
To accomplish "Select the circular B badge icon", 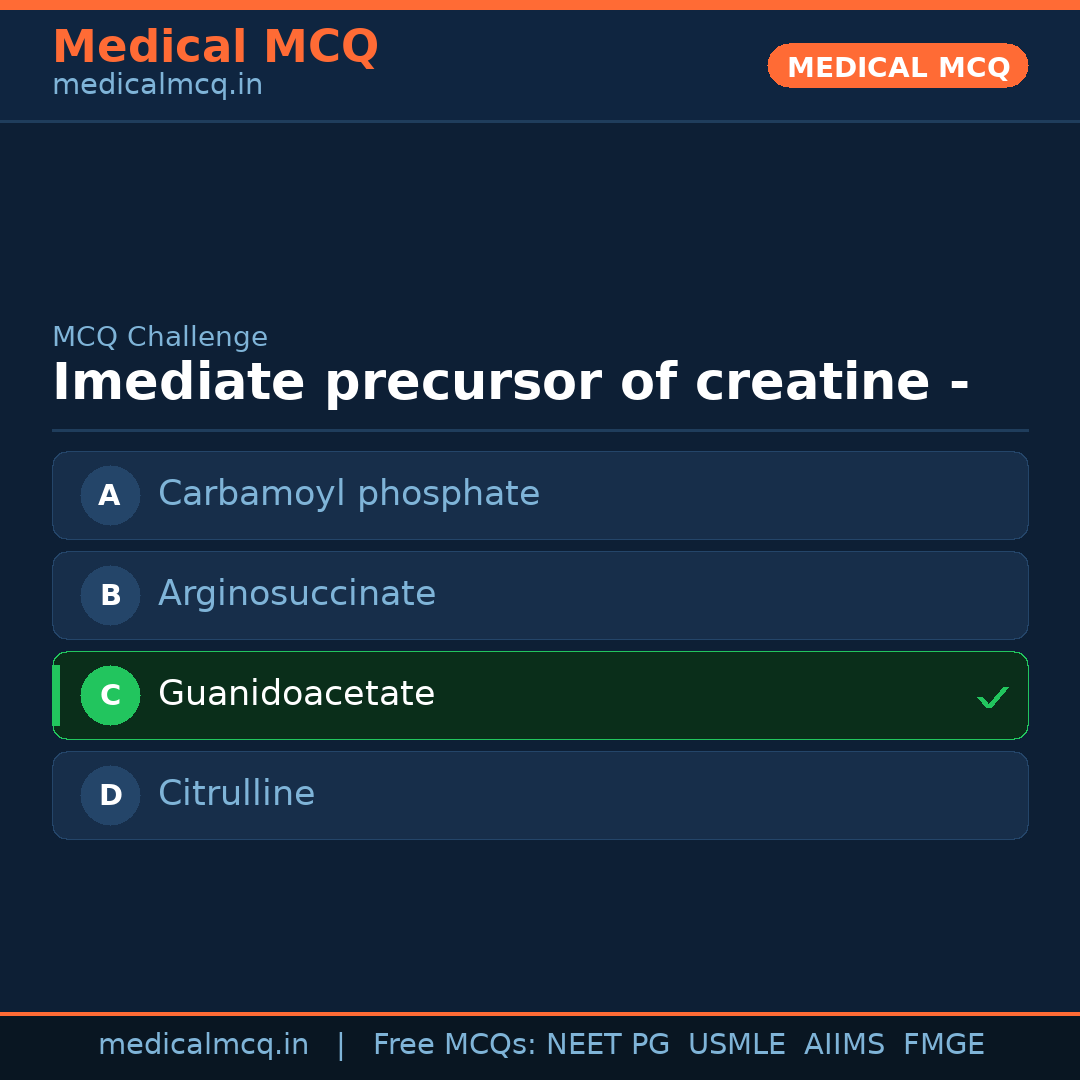I will [x=110, y=595].
